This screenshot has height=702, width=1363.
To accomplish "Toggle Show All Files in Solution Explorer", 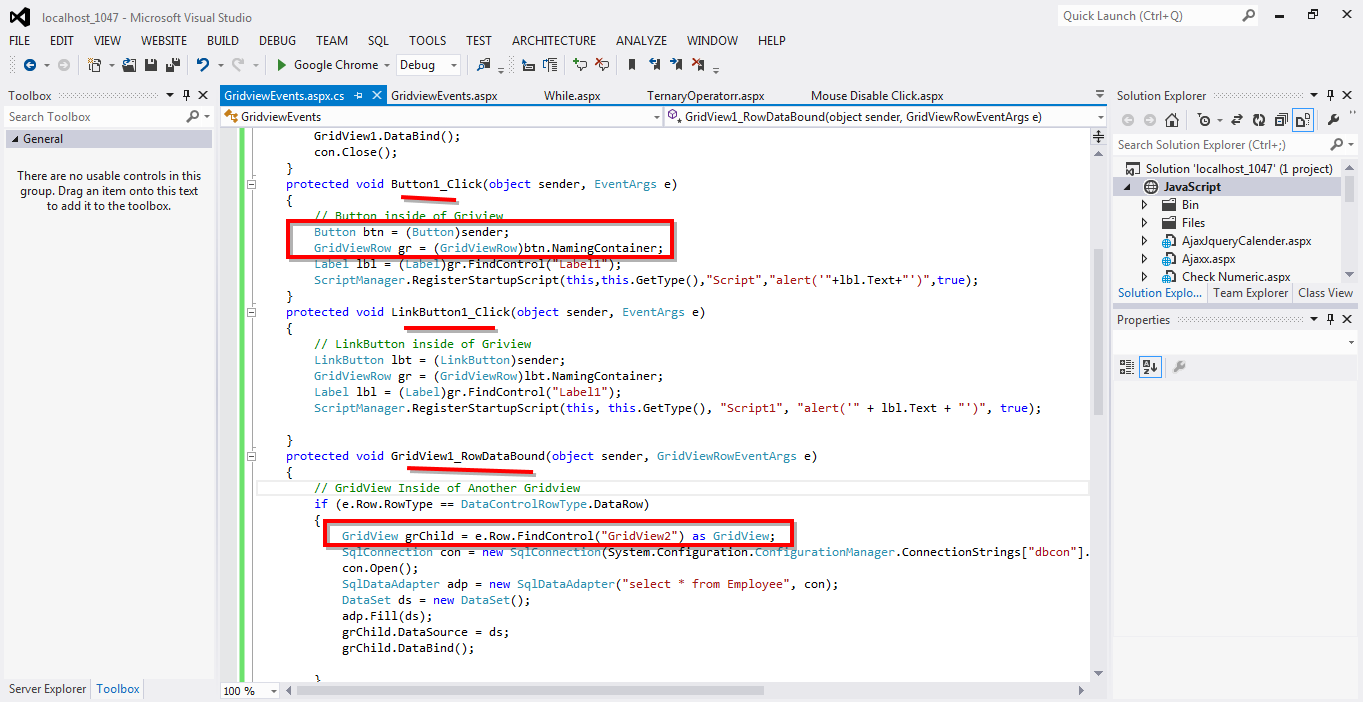I will click(x=1303, y=119).
